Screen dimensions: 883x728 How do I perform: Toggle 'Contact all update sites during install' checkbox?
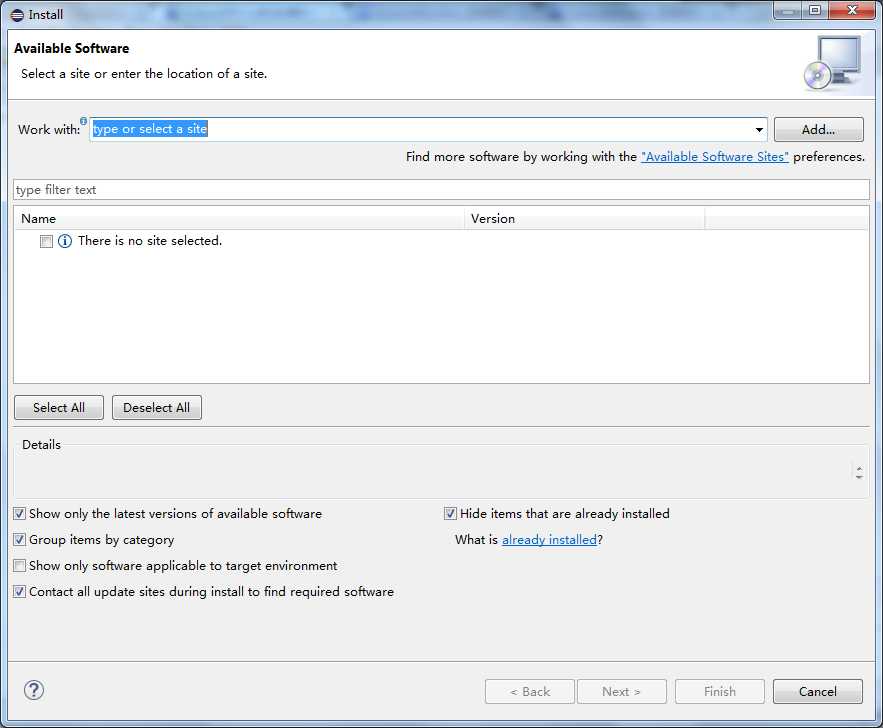[x=20, y=591]
